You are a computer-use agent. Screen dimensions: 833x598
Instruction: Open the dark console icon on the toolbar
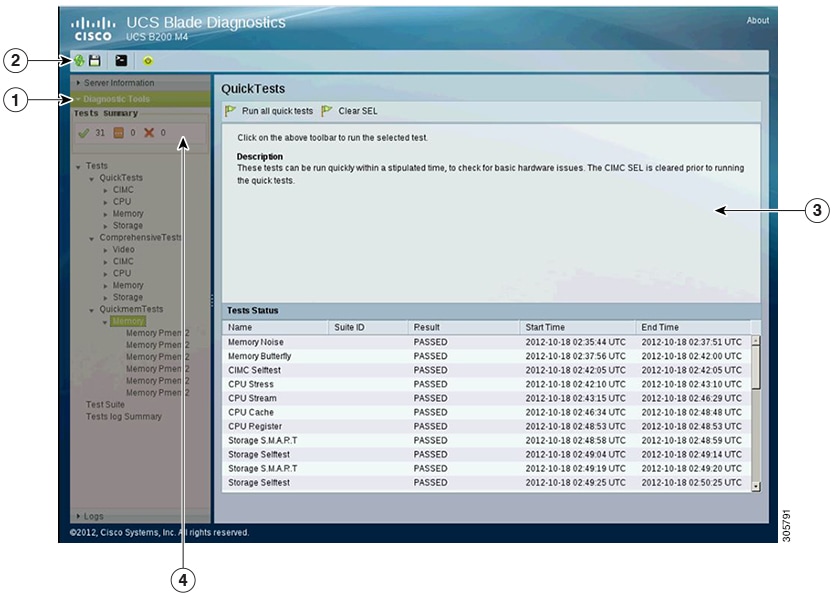(122, 60)
